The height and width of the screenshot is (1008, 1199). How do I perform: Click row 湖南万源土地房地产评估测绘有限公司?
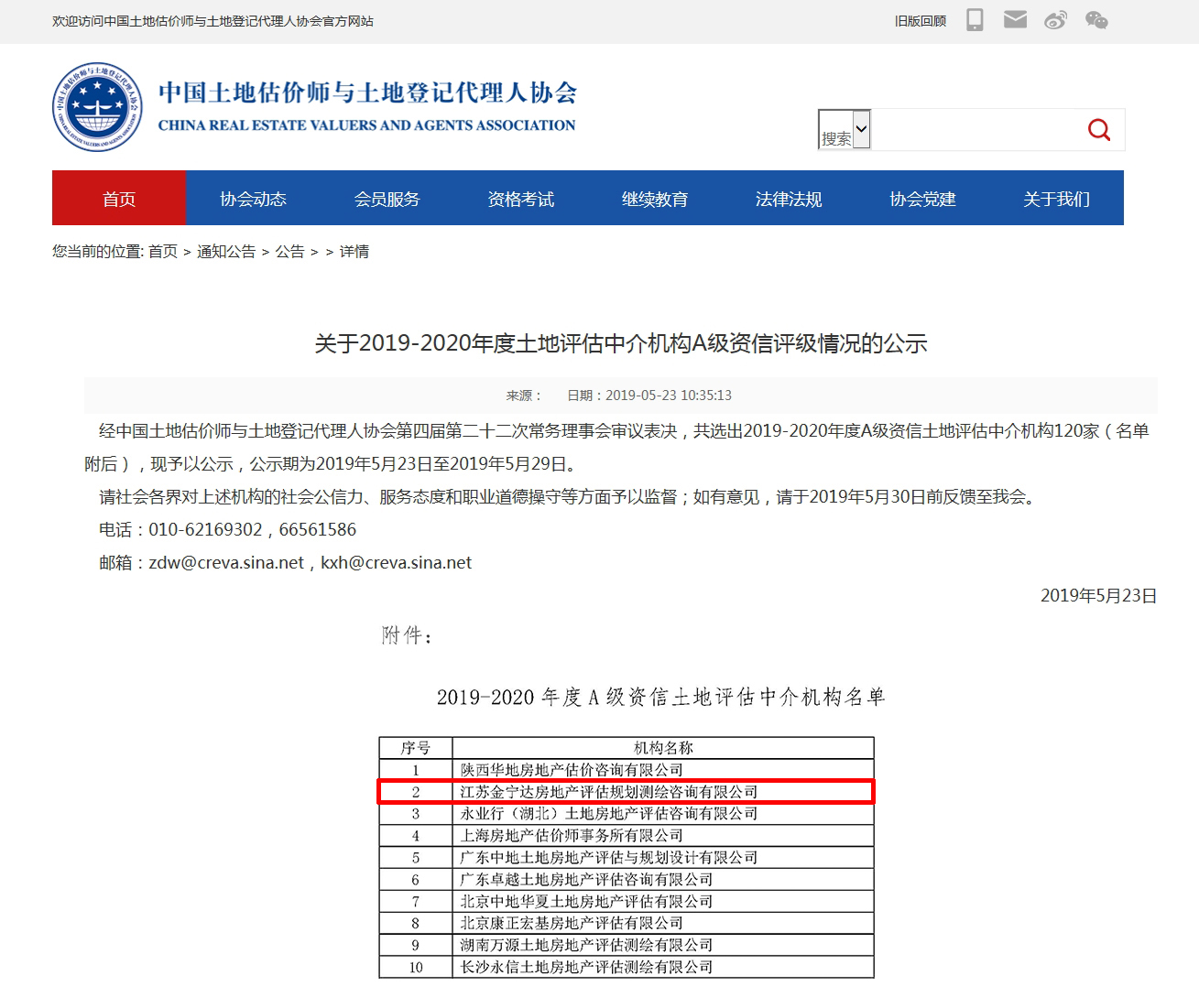pyautogui.click(x=627, y=946)
